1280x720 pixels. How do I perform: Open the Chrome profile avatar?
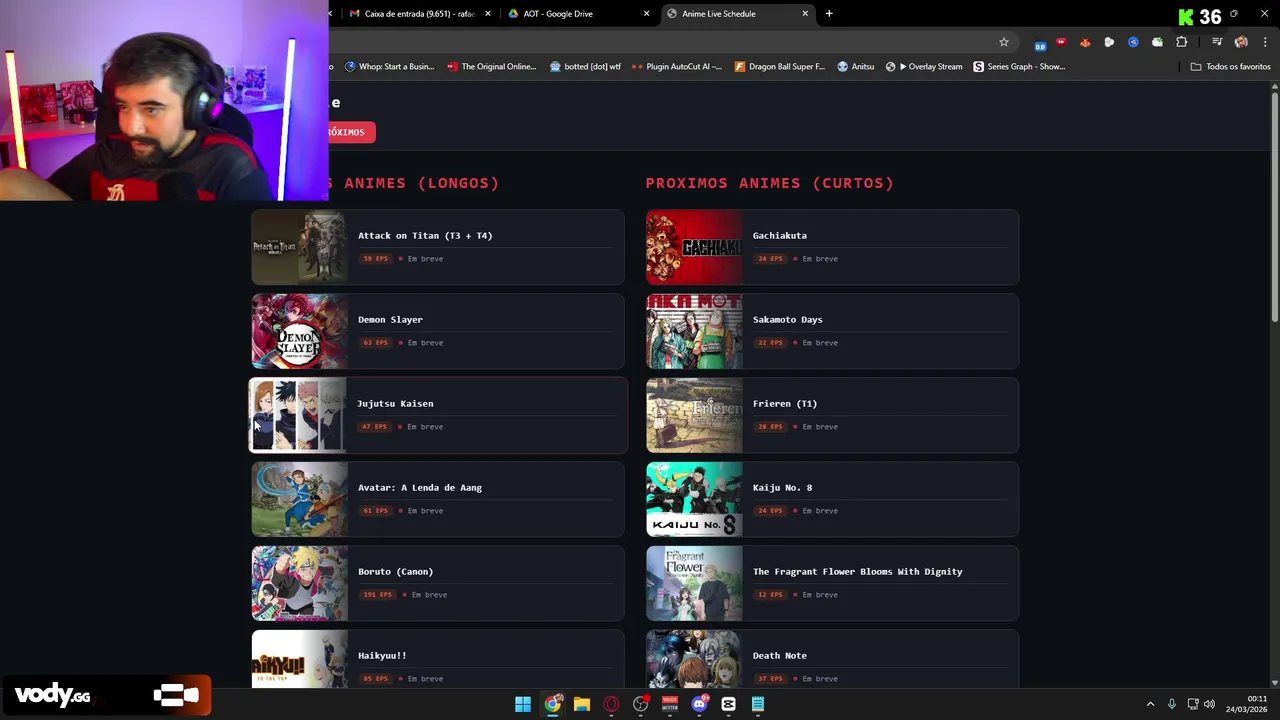[x=1241, y=42]
